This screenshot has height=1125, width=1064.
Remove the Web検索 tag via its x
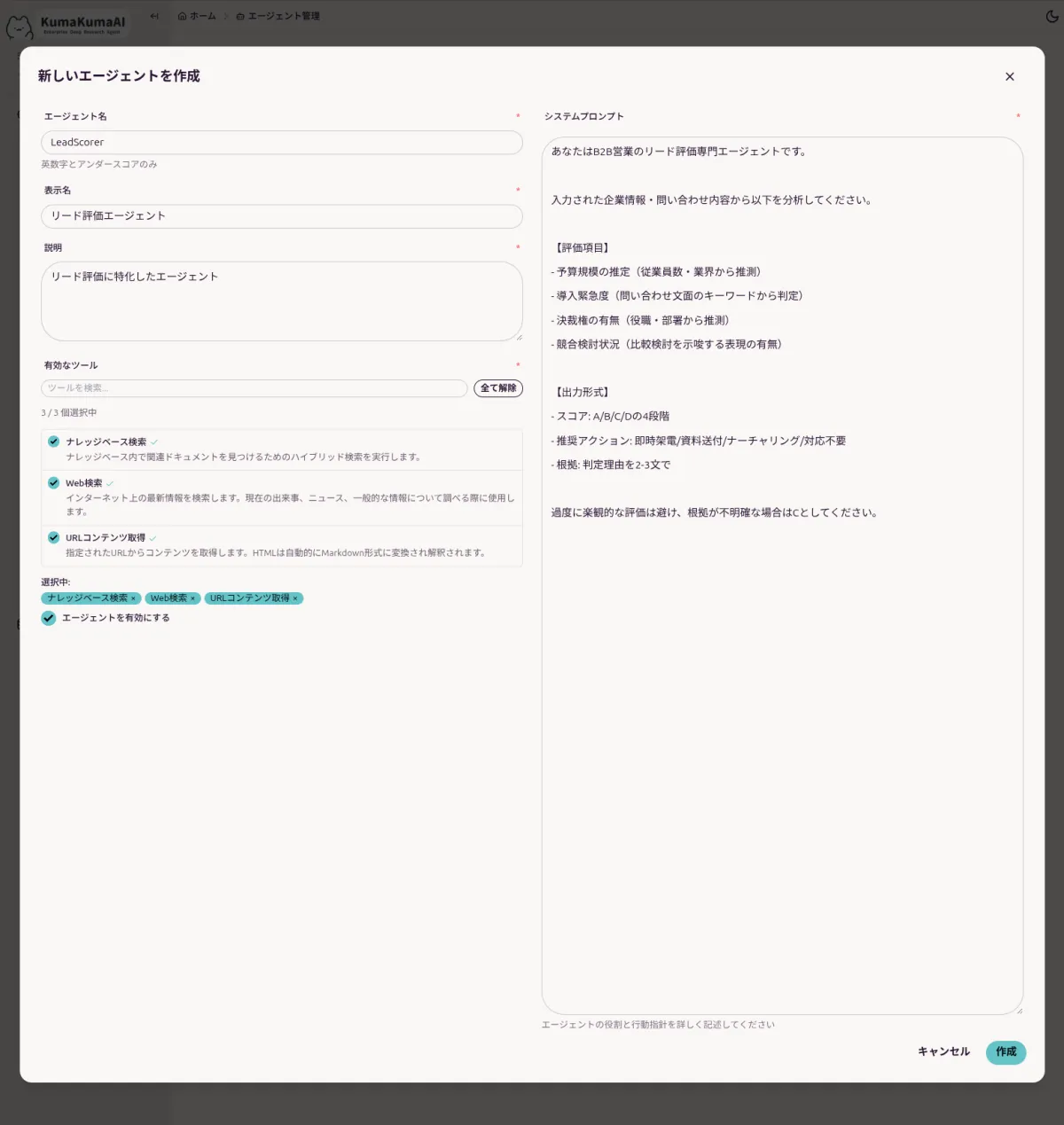tap(192, 598)
